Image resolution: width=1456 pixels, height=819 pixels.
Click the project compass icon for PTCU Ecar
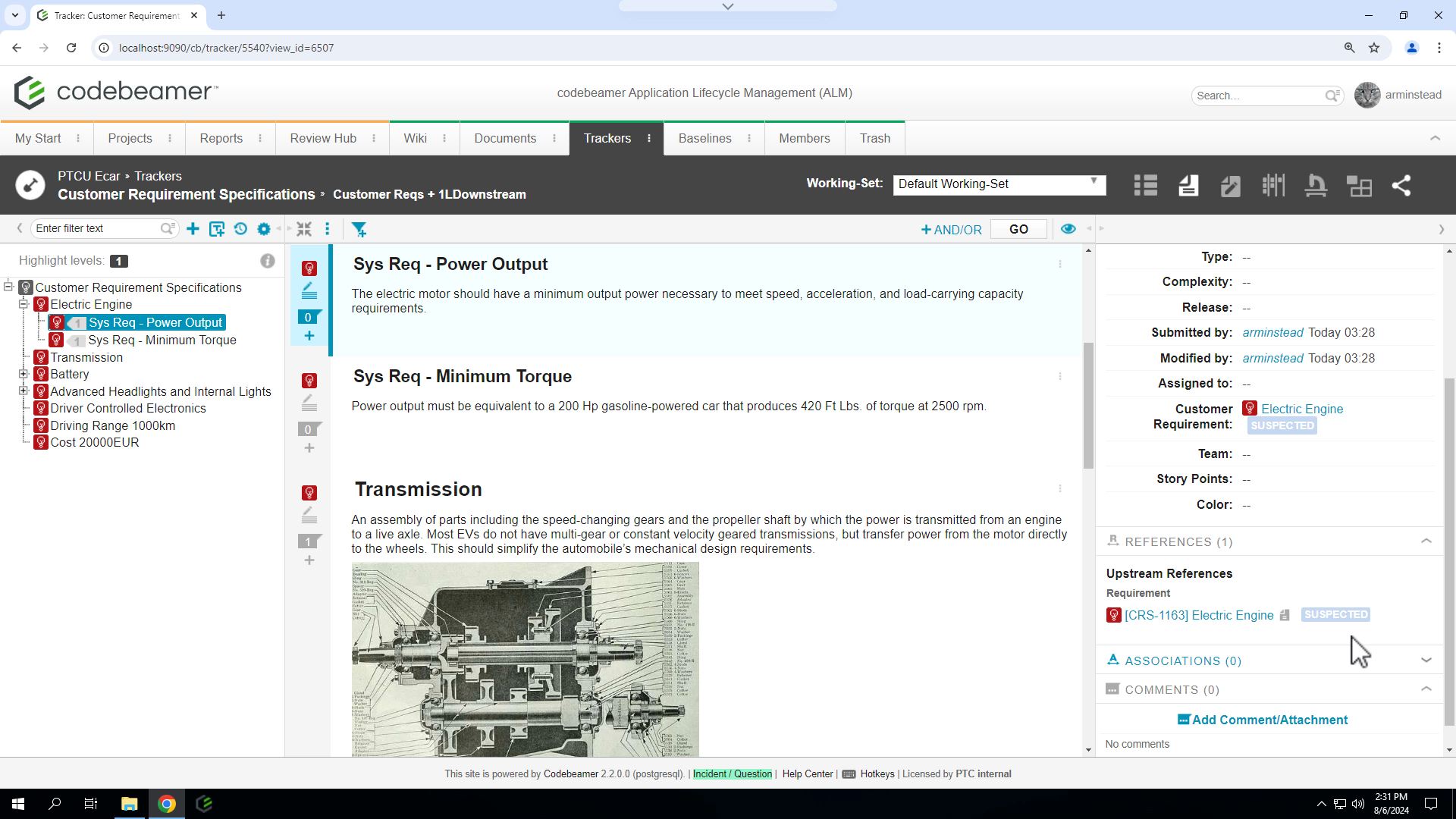click(x=30, y=185)
